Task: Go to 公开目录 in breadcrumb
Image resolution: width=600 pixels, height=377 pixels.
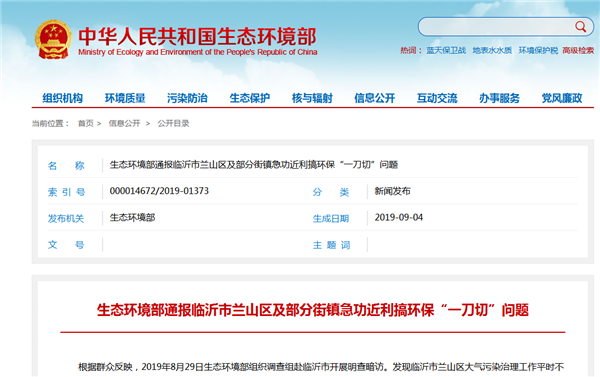Action: (x=173, y=123)
